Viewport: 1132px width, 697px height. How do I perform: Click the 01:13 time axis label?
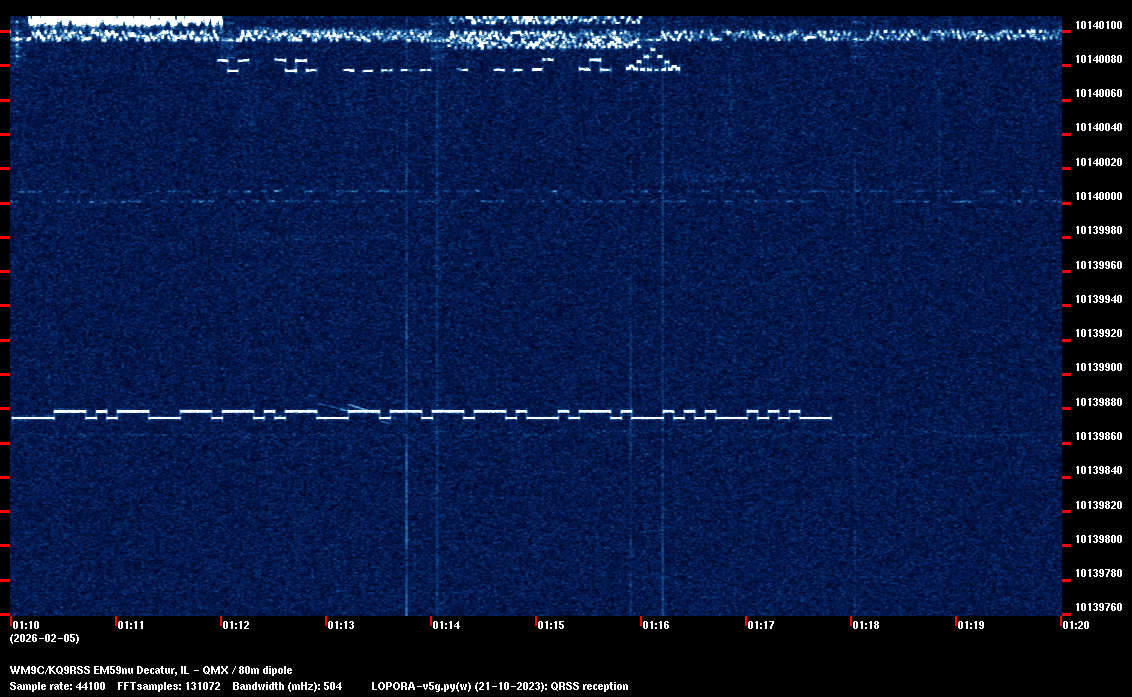341,625
